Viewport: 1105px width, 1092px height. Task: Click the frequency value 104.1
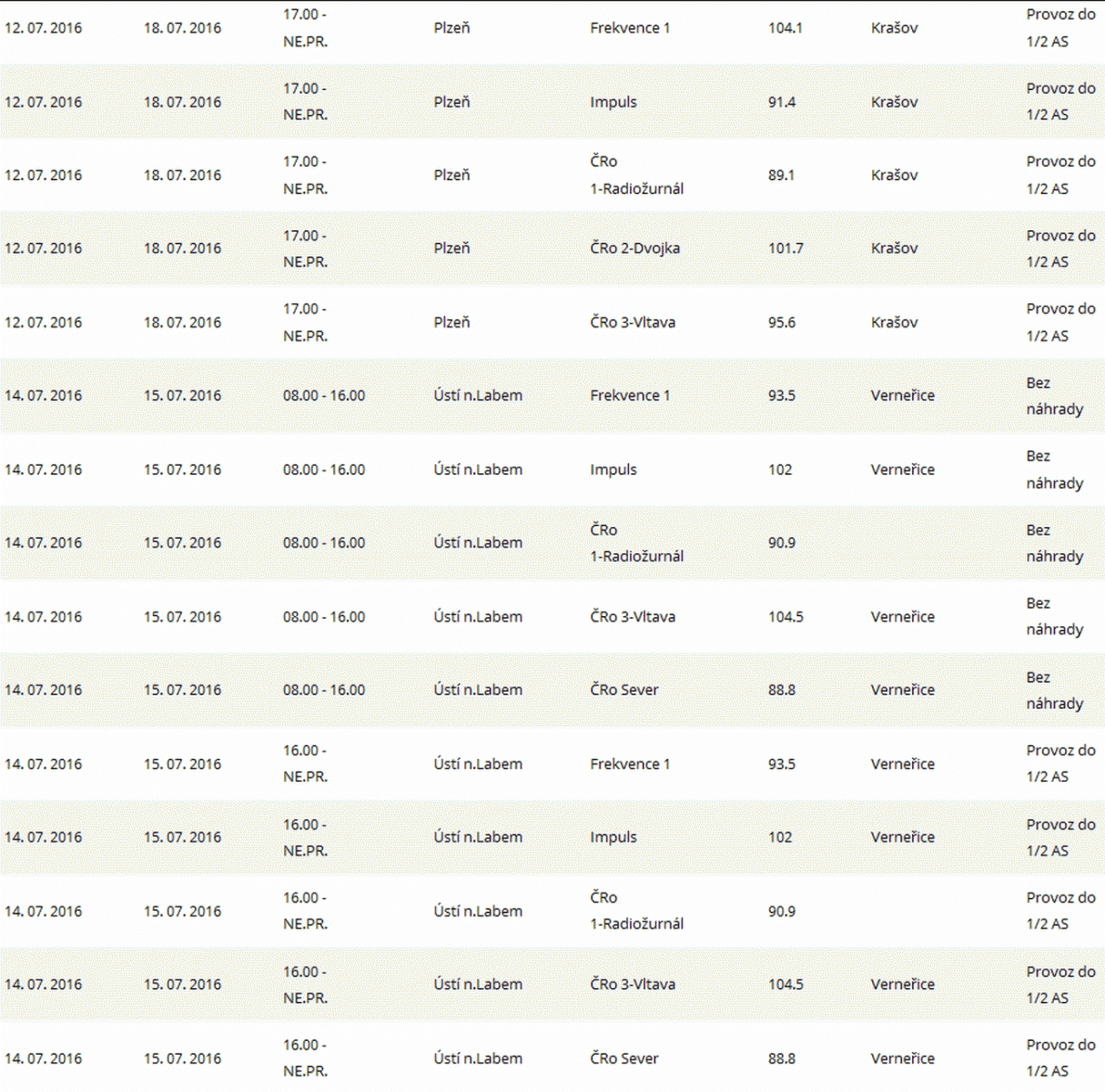[785, 28]
